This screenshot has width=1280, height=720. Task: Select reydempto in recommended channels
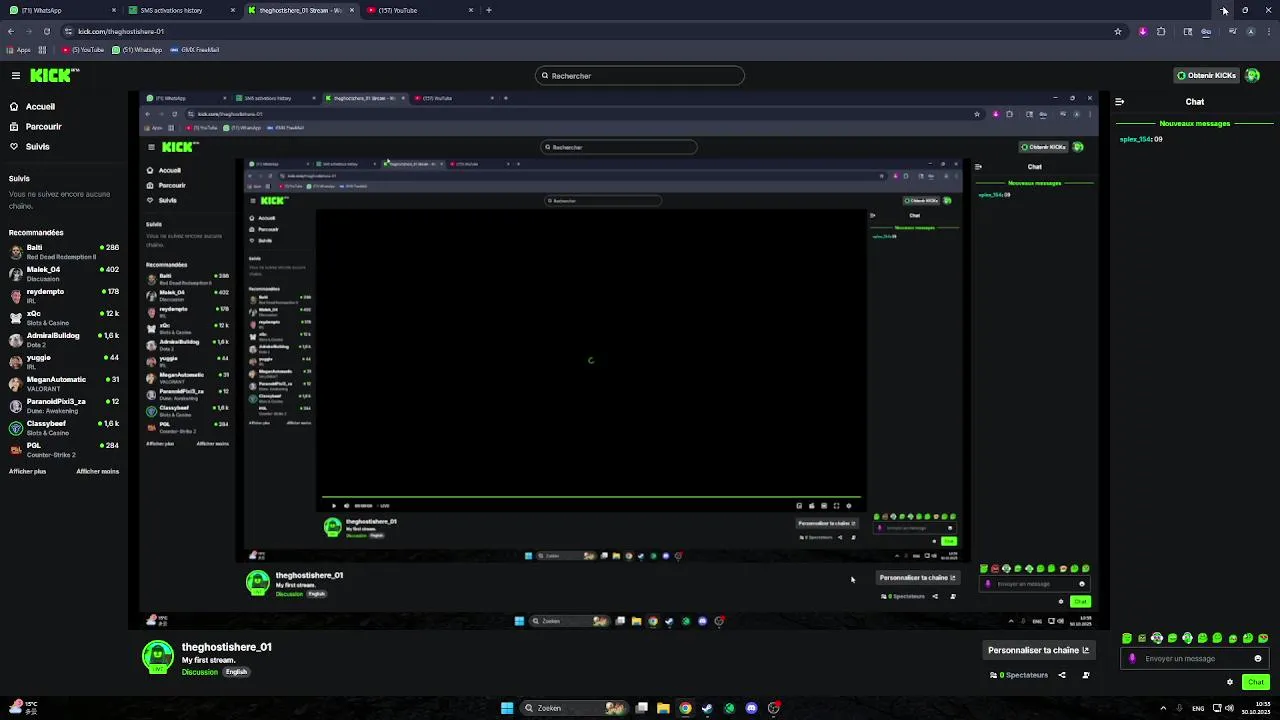coord(64,295)
